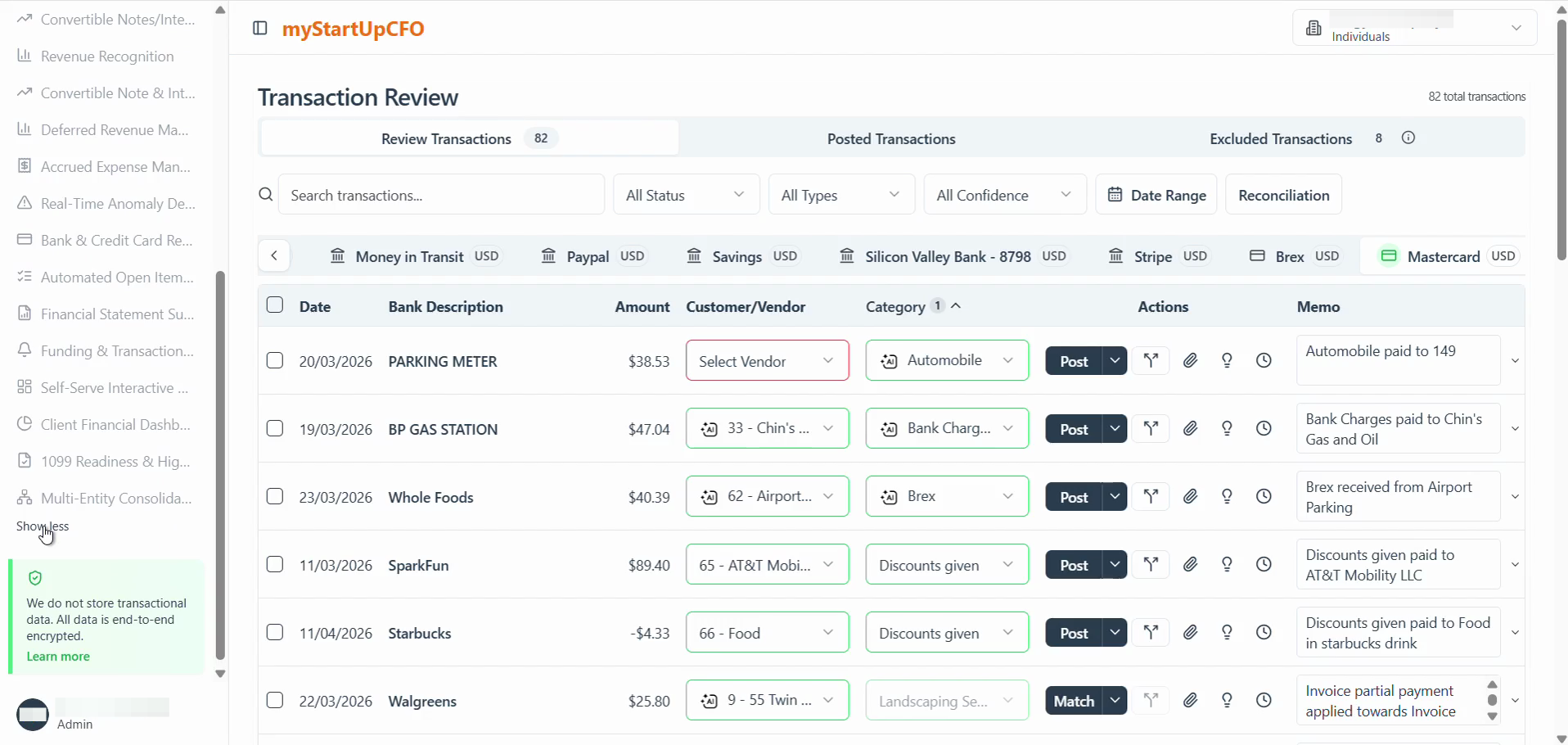The height and width of the screenshot is (745, 1568).
Task: Click the split icon in Whole Foods row
Action: point(1151,496)
